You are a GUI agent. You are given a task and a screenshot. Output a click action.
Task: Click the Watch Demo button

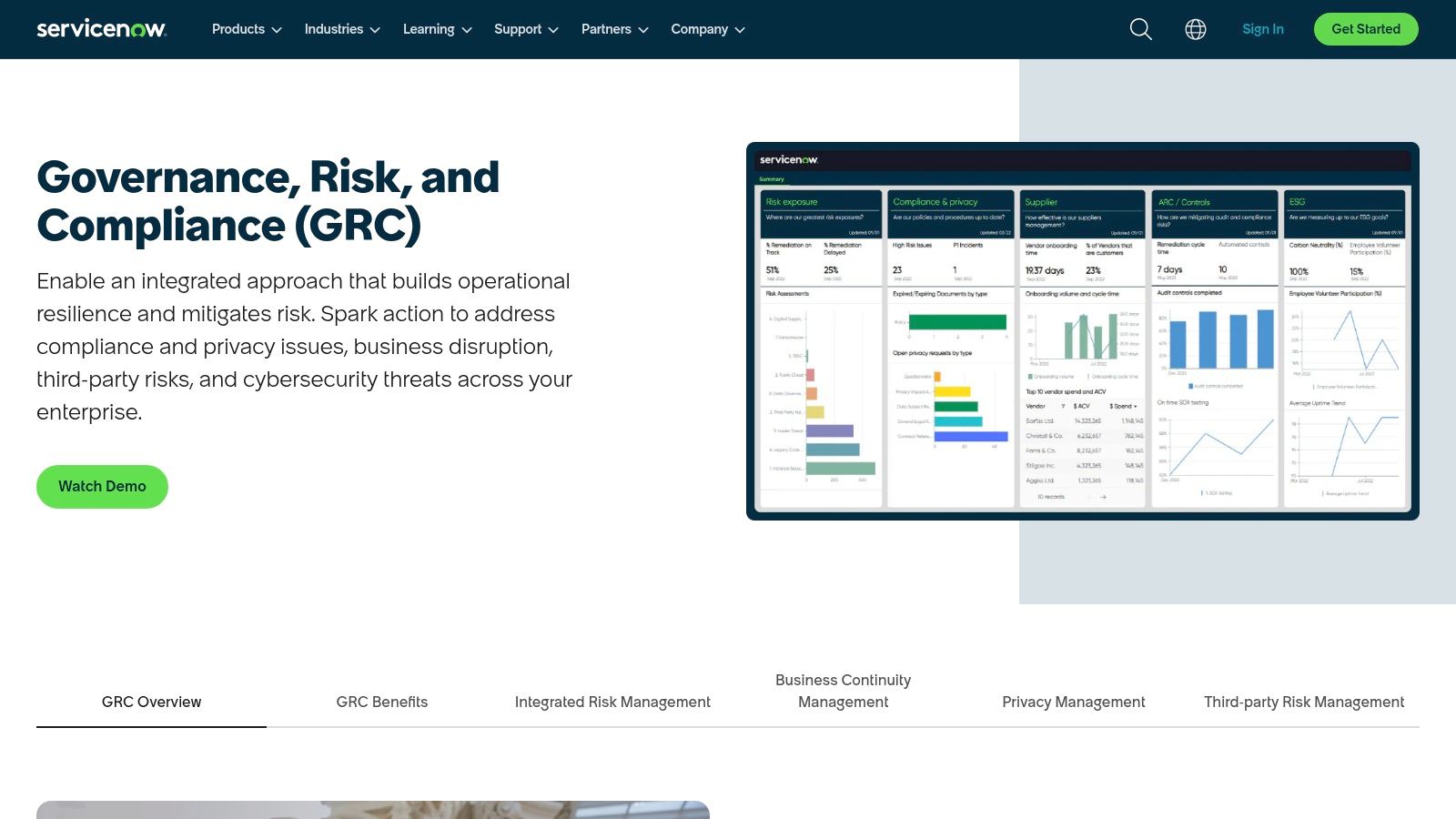(102, 486)
